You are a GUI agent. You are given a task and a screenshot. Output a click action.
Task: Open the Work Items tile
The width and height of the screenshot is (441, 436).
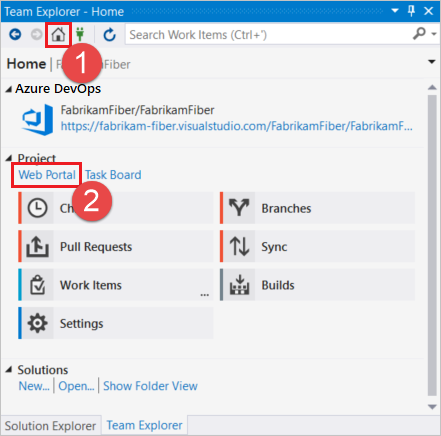(x=116, y=285)
